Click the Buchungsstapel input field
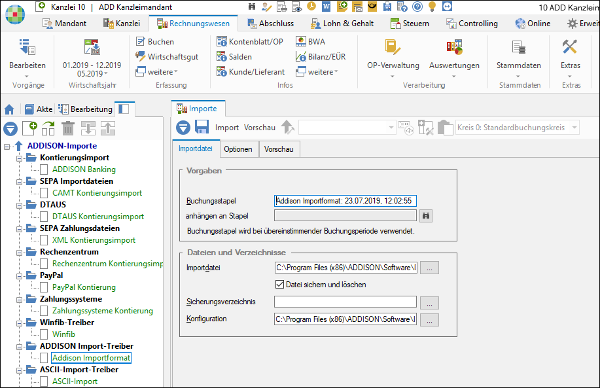The height and width of the screenshot is (388, 600). point(345,201)
